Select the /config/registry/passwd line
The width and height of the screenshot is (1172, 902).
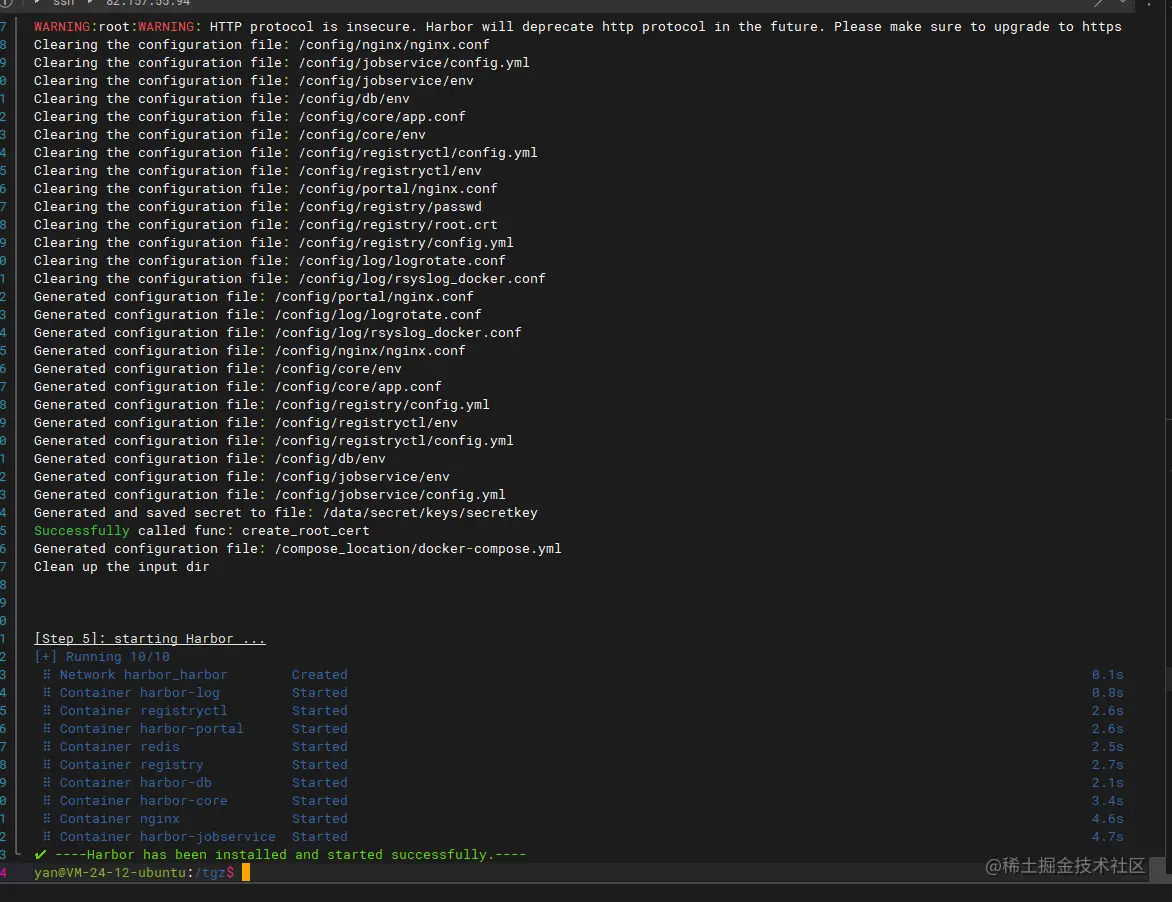click(x=257, y=206)
